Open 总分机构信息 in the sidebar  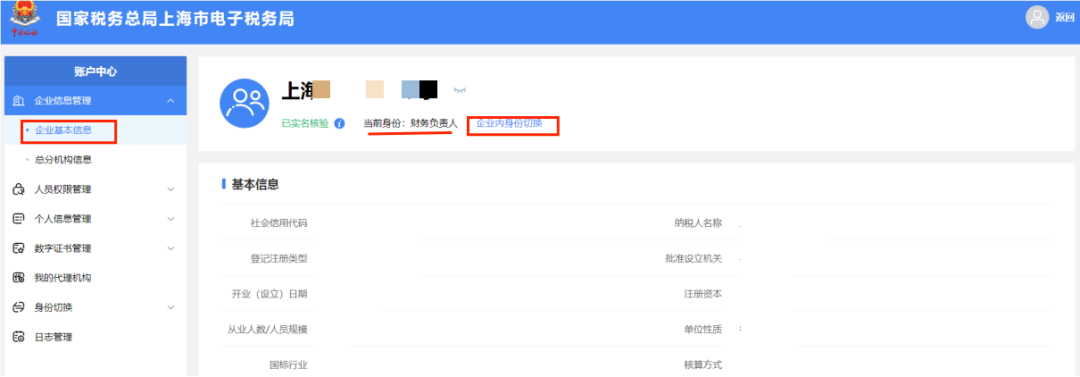click(x=63, y=160)
